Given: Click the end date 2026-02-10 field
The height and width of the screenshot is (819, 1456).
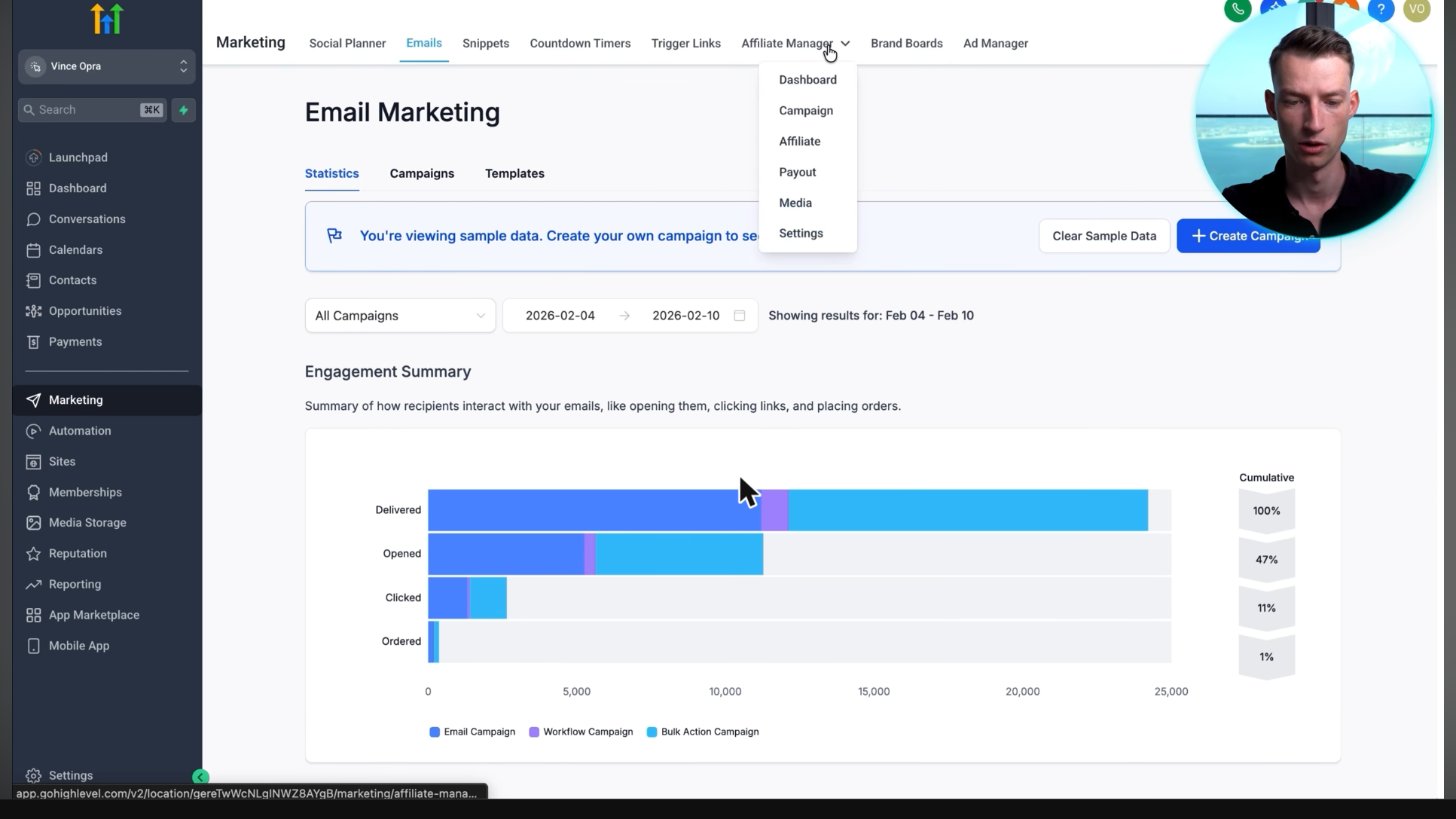Looking at the screenshot, I should pyautogui.click(x=686, y=316).
